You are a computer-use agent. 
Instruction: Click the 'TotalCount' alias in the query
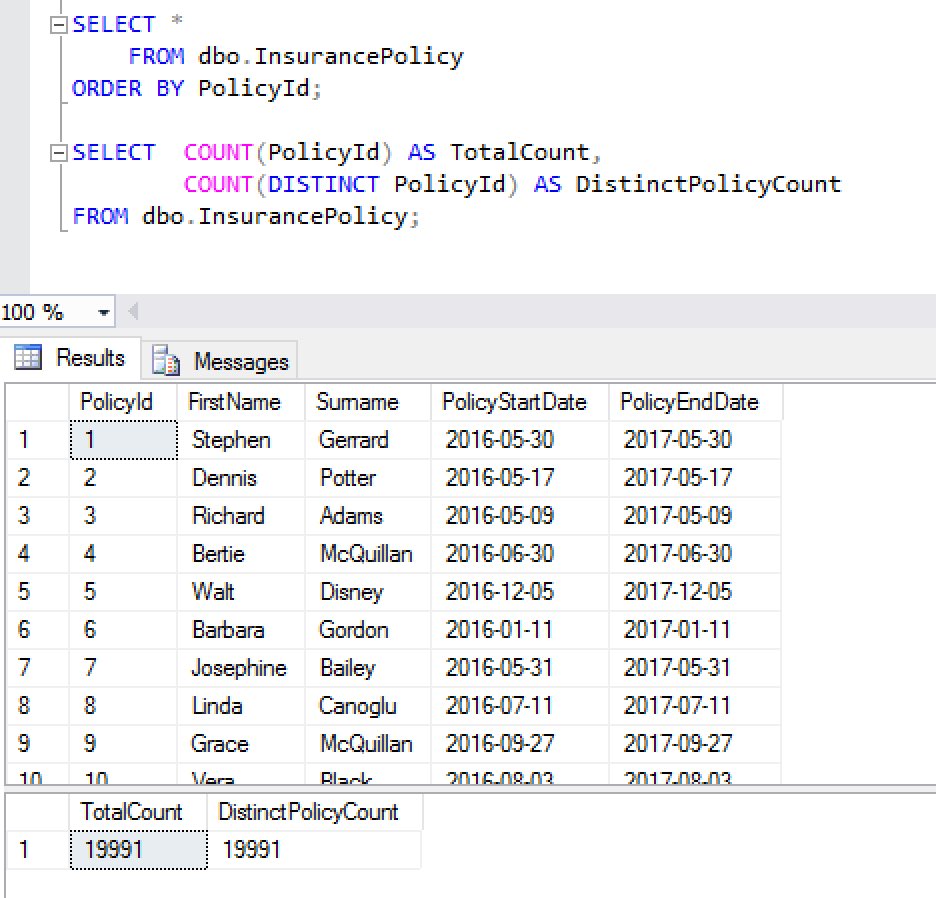[x=519, y=153]
